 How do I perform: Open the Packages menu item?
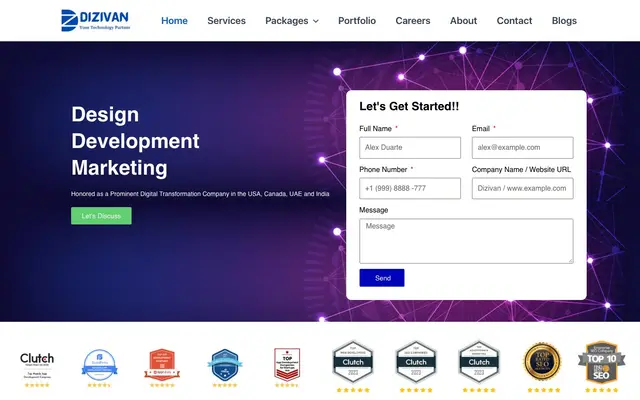287,21
